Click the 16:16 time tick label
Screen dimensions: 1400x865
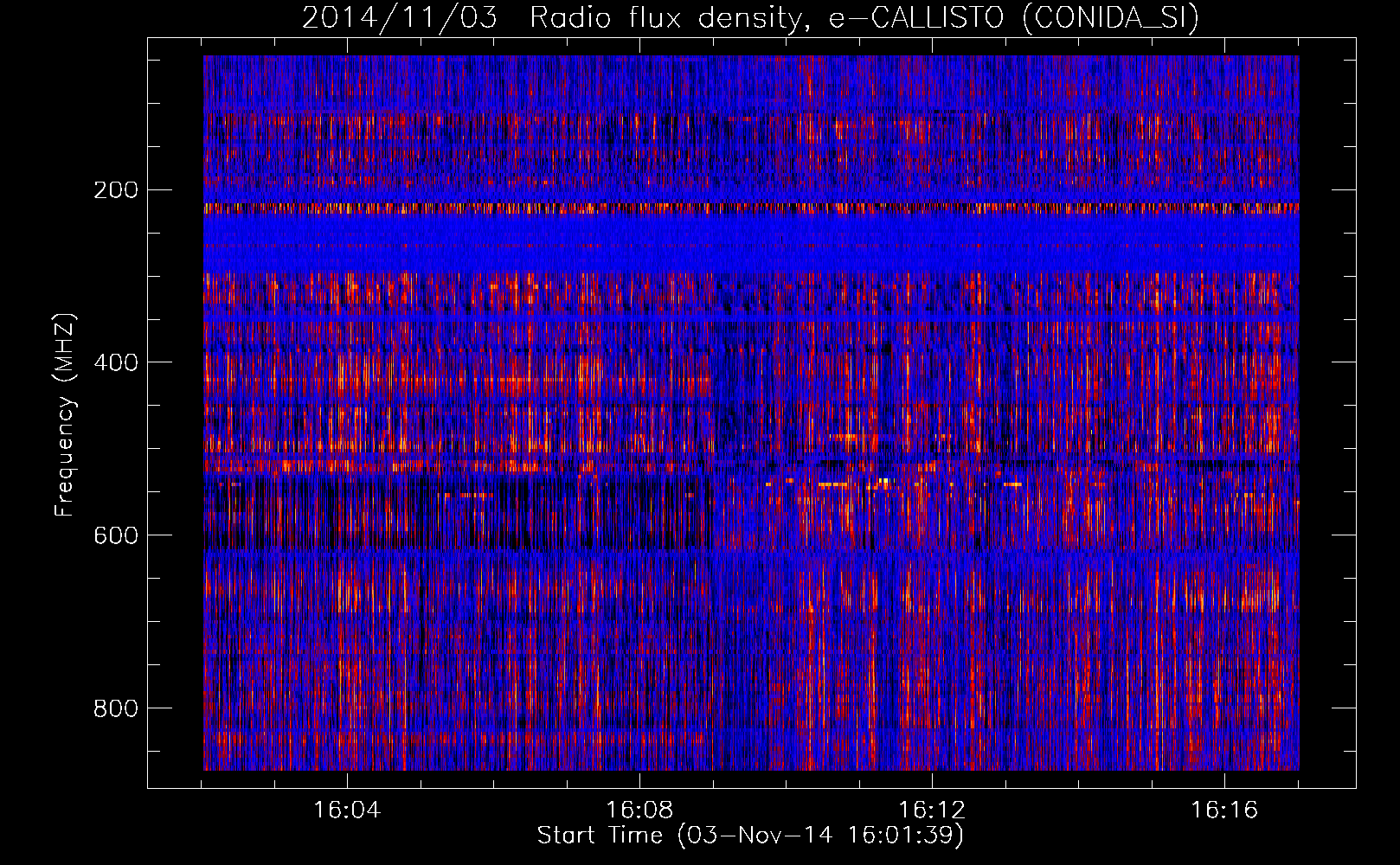(1224, 811)
